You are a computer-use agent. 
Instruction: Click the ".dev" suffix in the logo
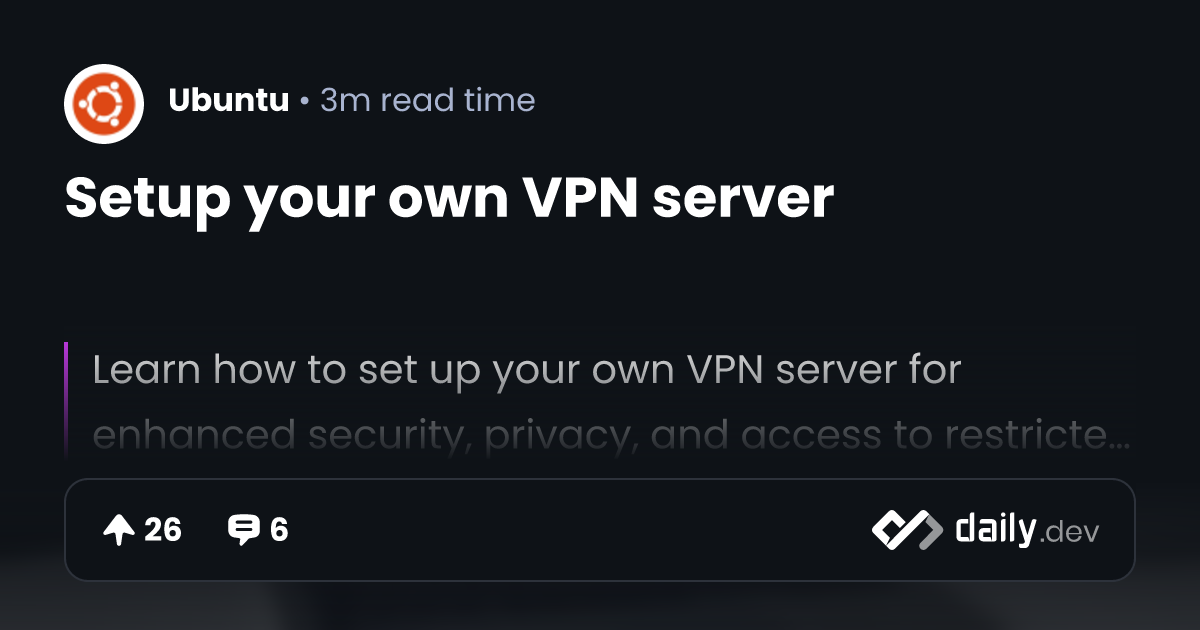tap(1070, 533)
